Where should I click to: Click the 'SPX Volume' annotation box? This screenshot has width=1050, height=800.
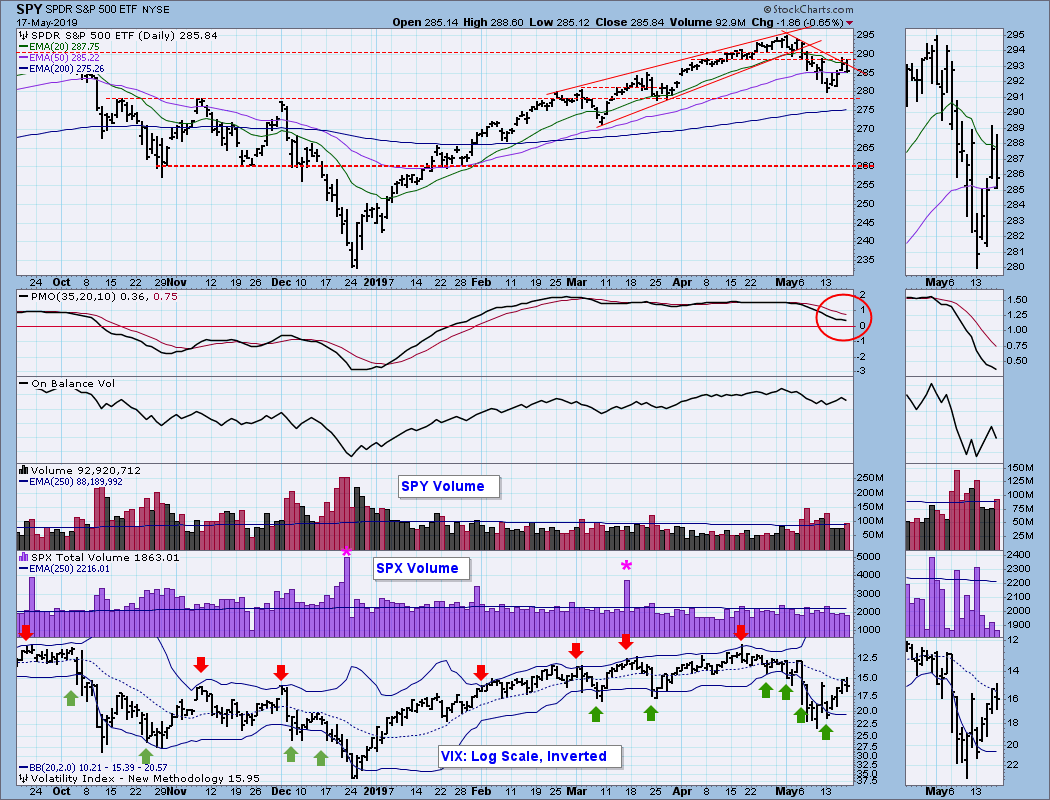pos(421,568)
